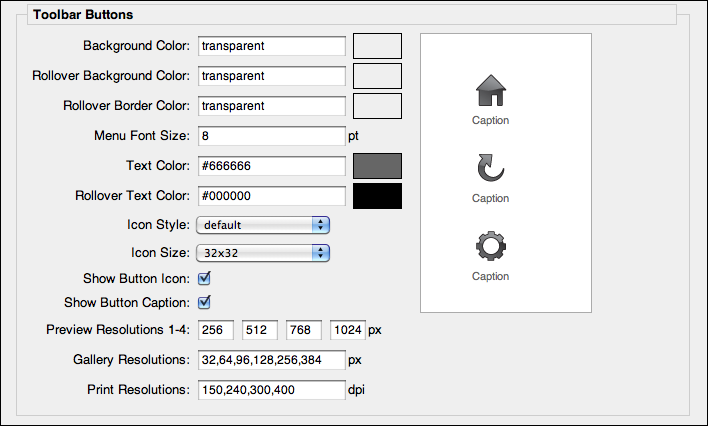The width and height of the screenshot is (708, 426).
Task: Click the Toolbar Buttons section heading
Action: (83, 14)
